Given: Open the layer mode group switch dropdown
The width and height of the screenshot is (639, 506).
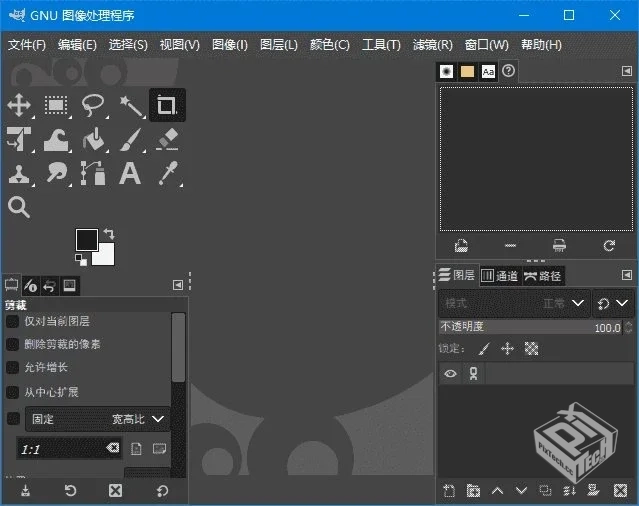Looking at the screenshot, I should (x=613, y=303).
